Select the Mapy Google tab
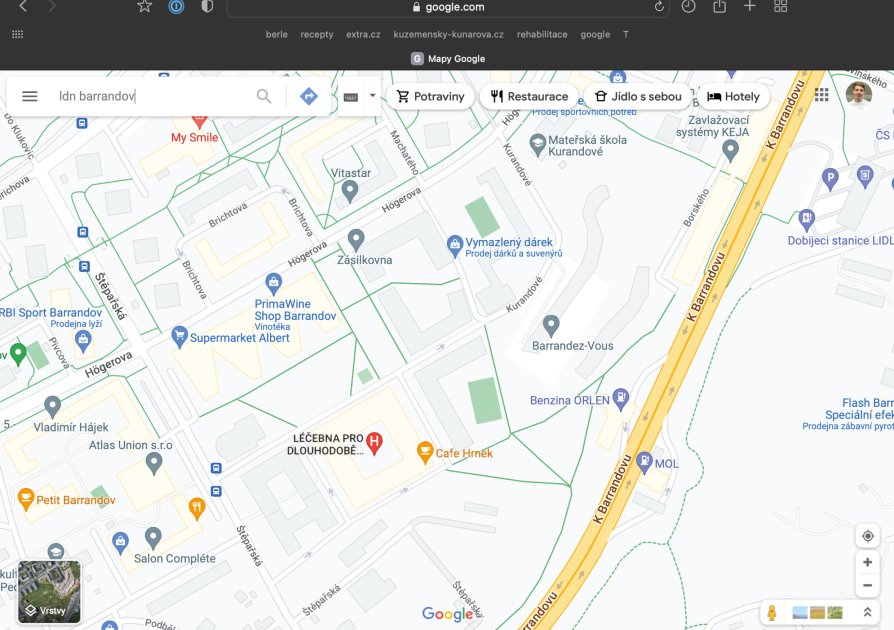 [448, 58]
